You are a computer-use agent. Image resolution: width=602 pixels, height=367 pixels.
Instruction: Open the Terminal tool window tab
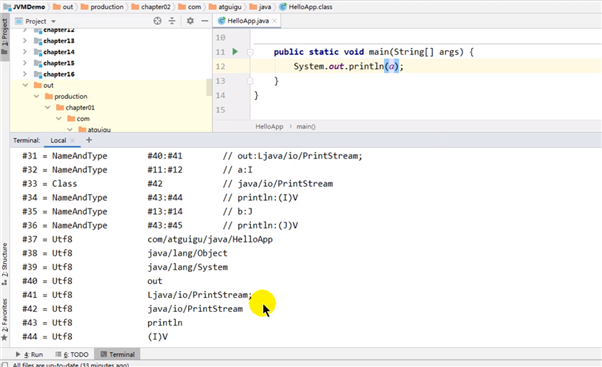117,354
